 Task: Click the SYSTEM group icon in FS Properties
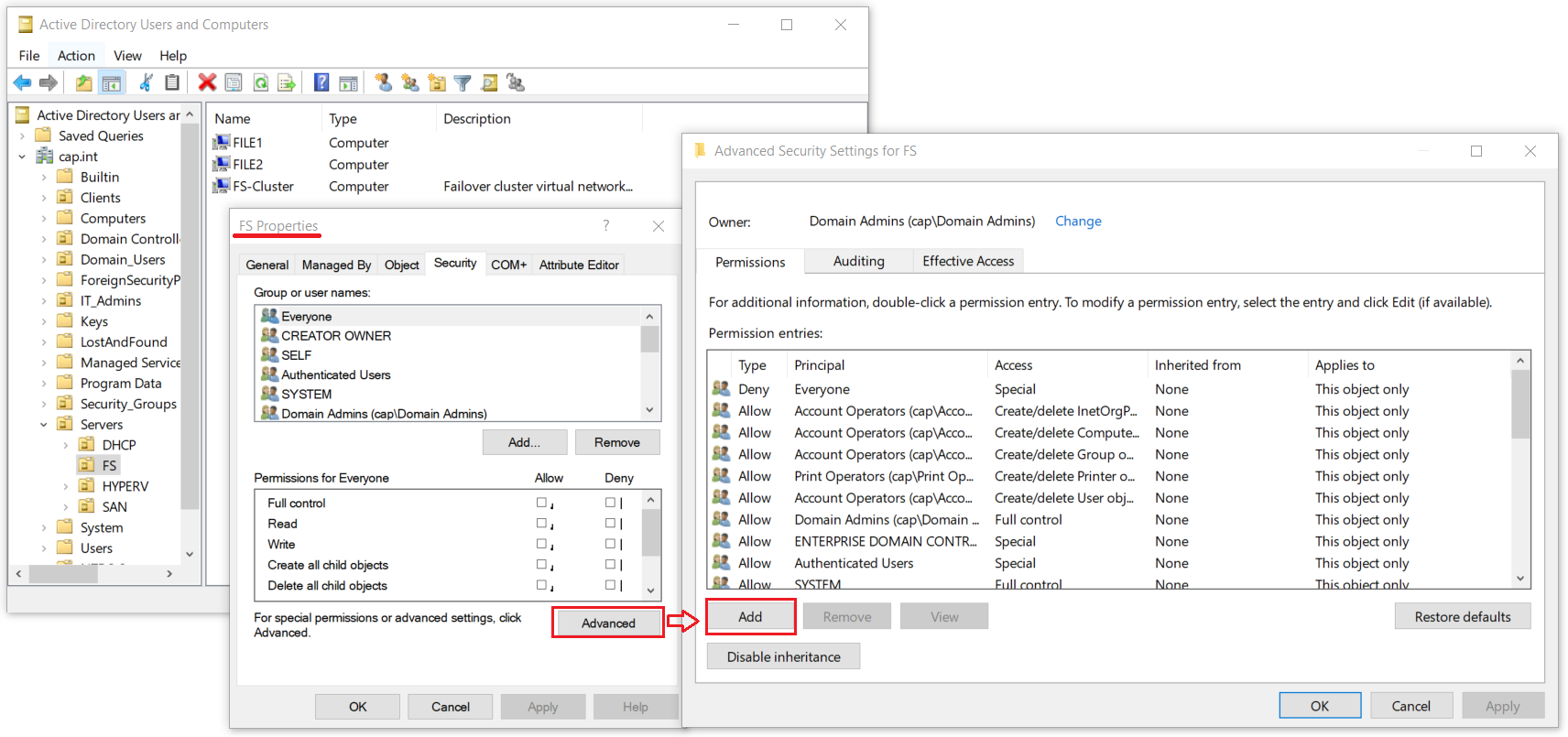[x=269, y=394]
